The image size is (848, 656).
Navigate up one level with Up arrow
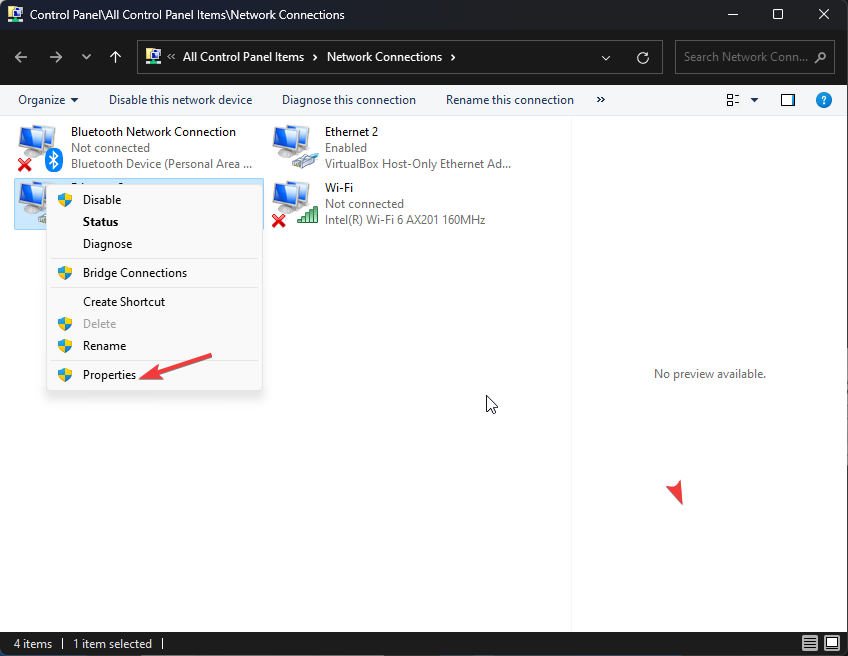(x=115, y=57)
